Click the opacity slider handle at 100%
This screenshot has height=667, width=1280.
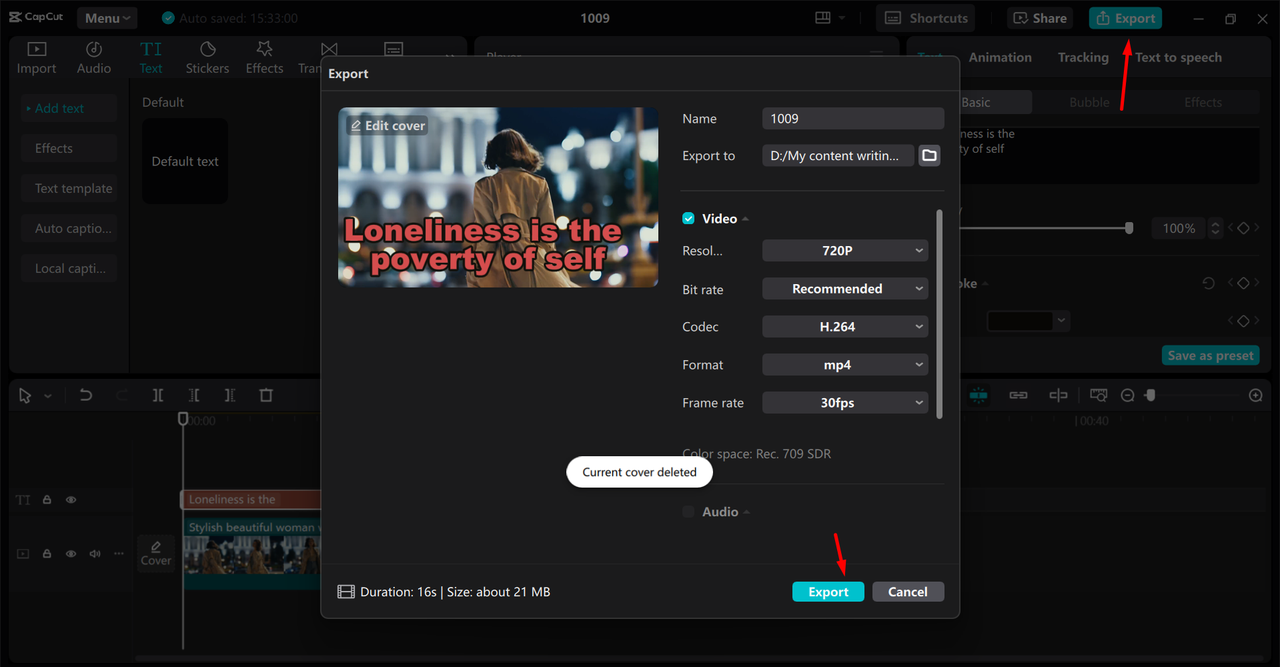(1129, 228)
